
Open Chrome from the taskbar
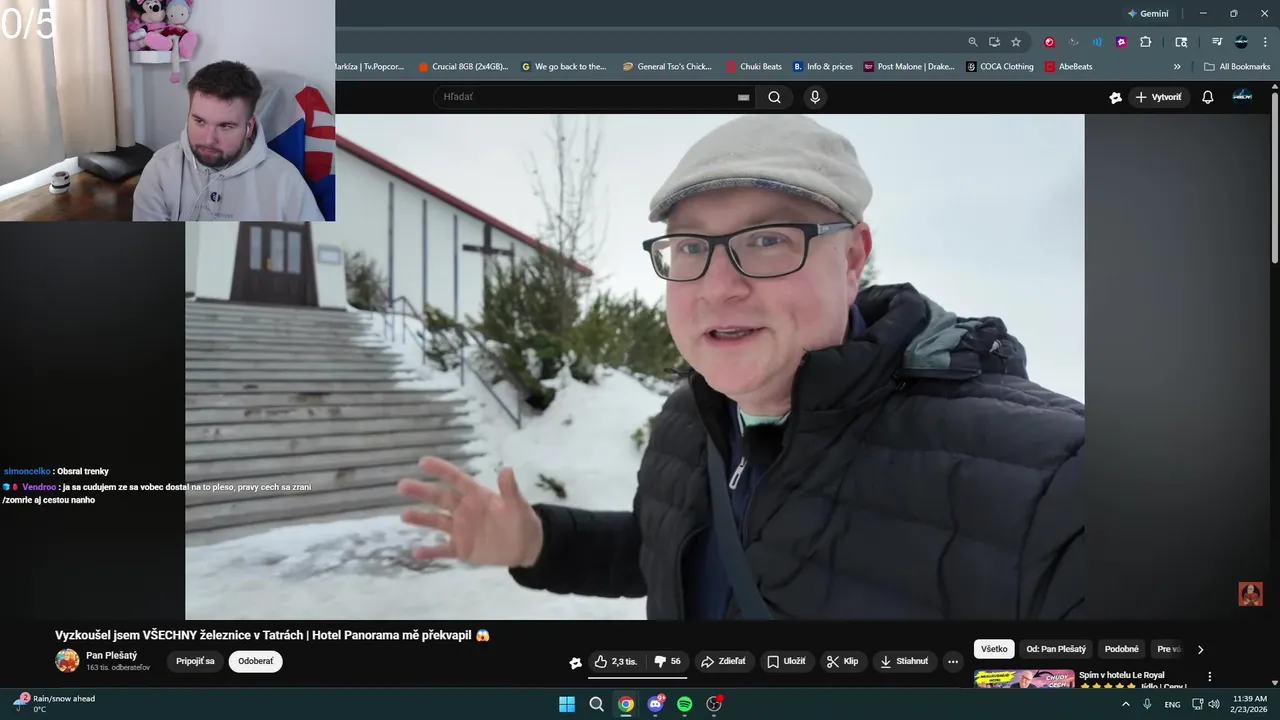pyautogui.click(x=626, y=704)
